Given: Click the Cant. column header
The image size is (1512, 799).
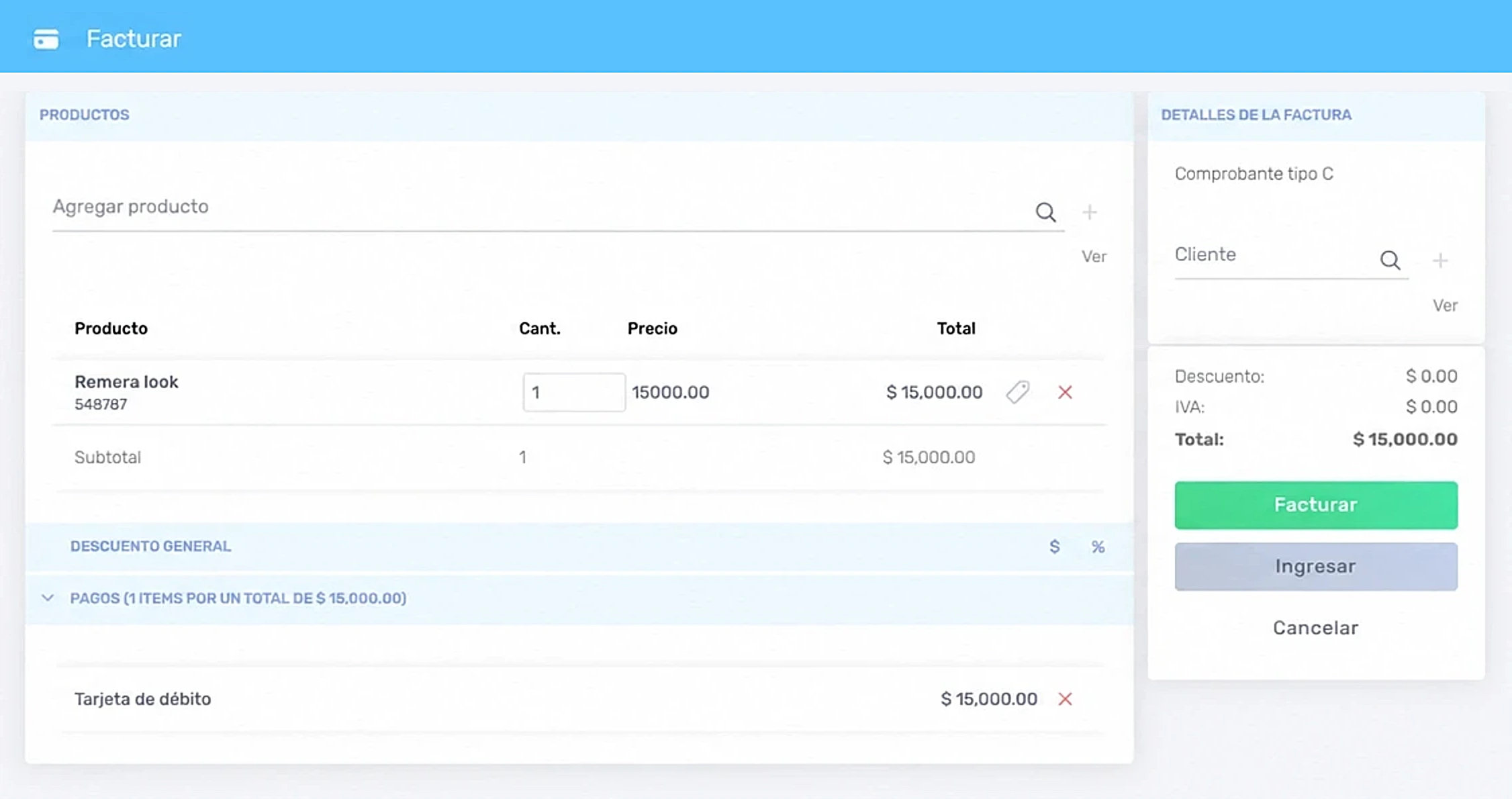Looking at the screenshot, I should click(540, 328).
